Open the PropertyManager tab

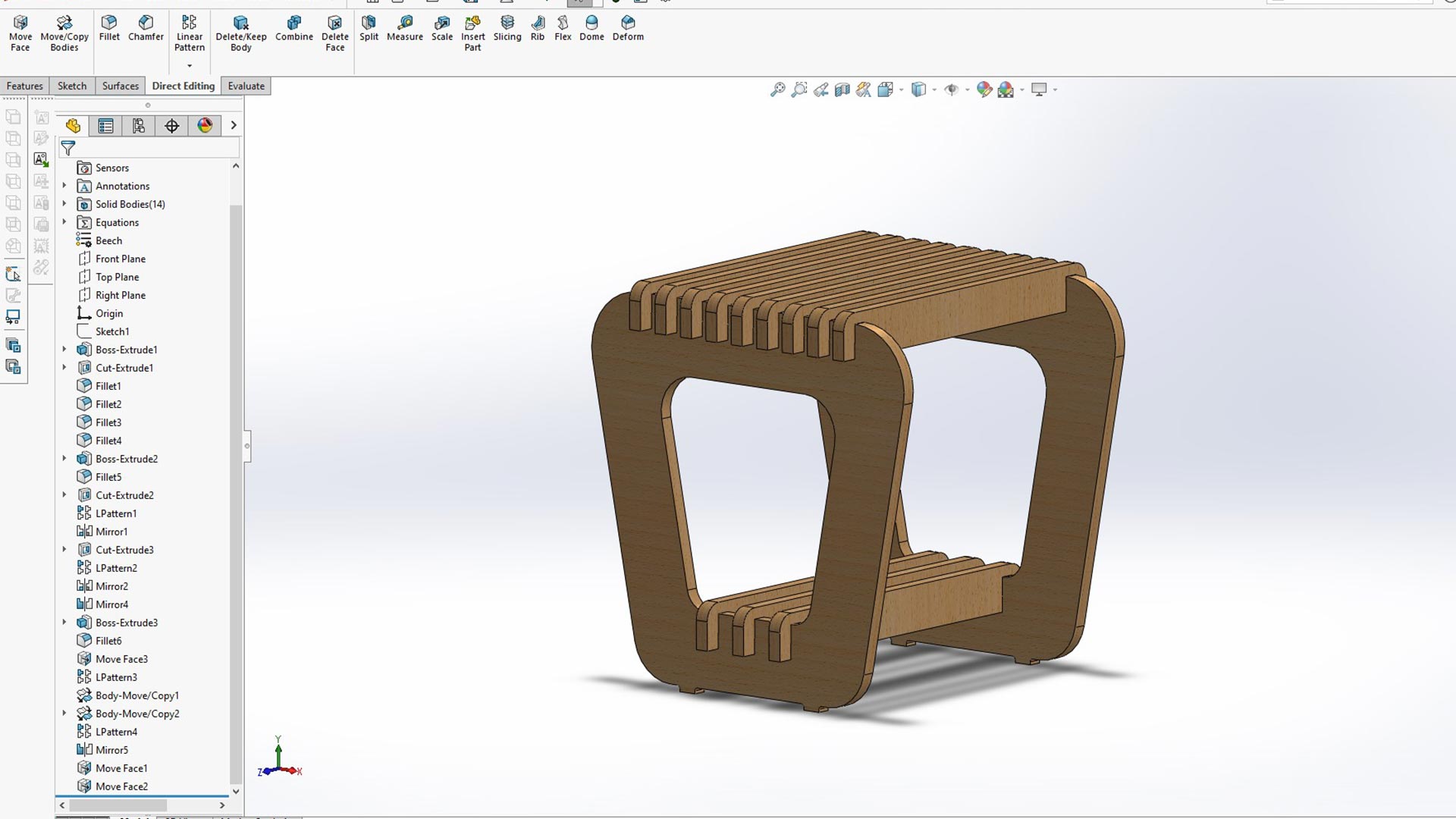pos(105,126)
